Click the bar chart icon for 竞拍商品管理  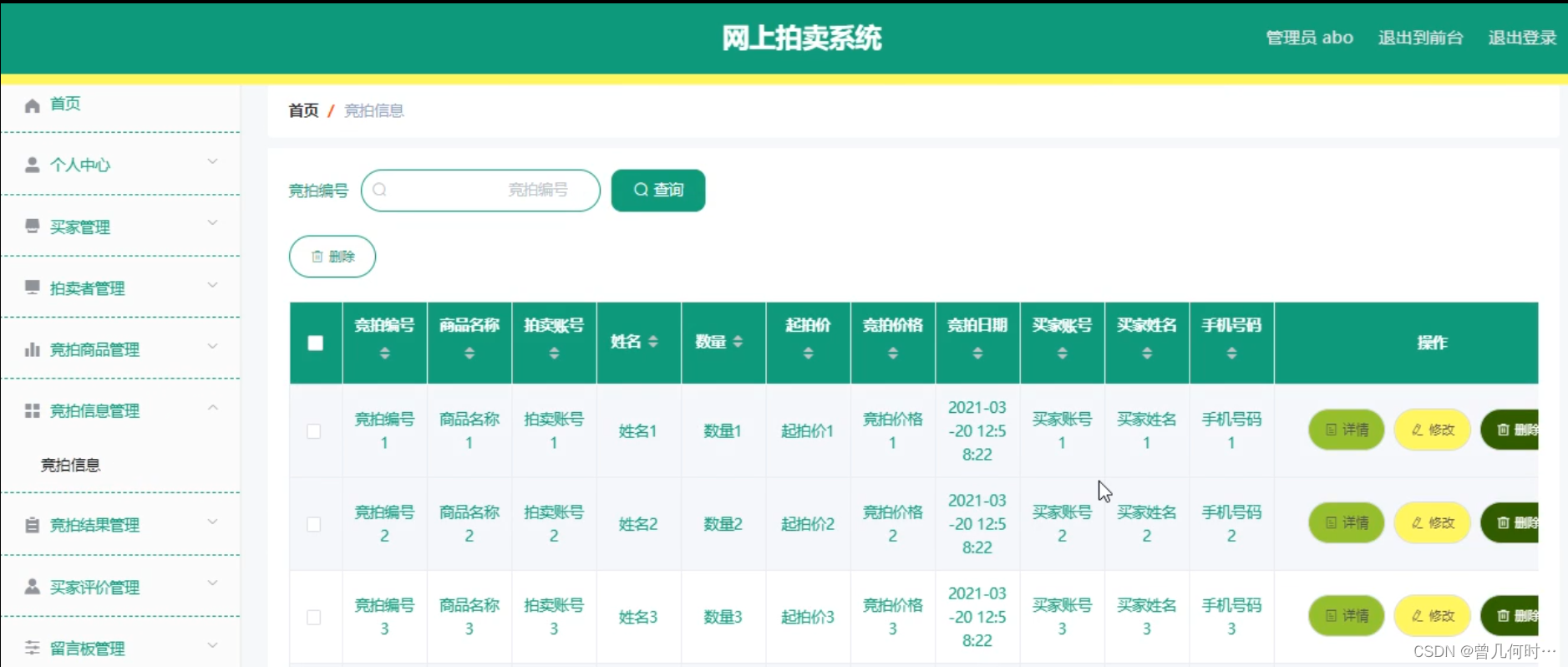click(33, 349)
